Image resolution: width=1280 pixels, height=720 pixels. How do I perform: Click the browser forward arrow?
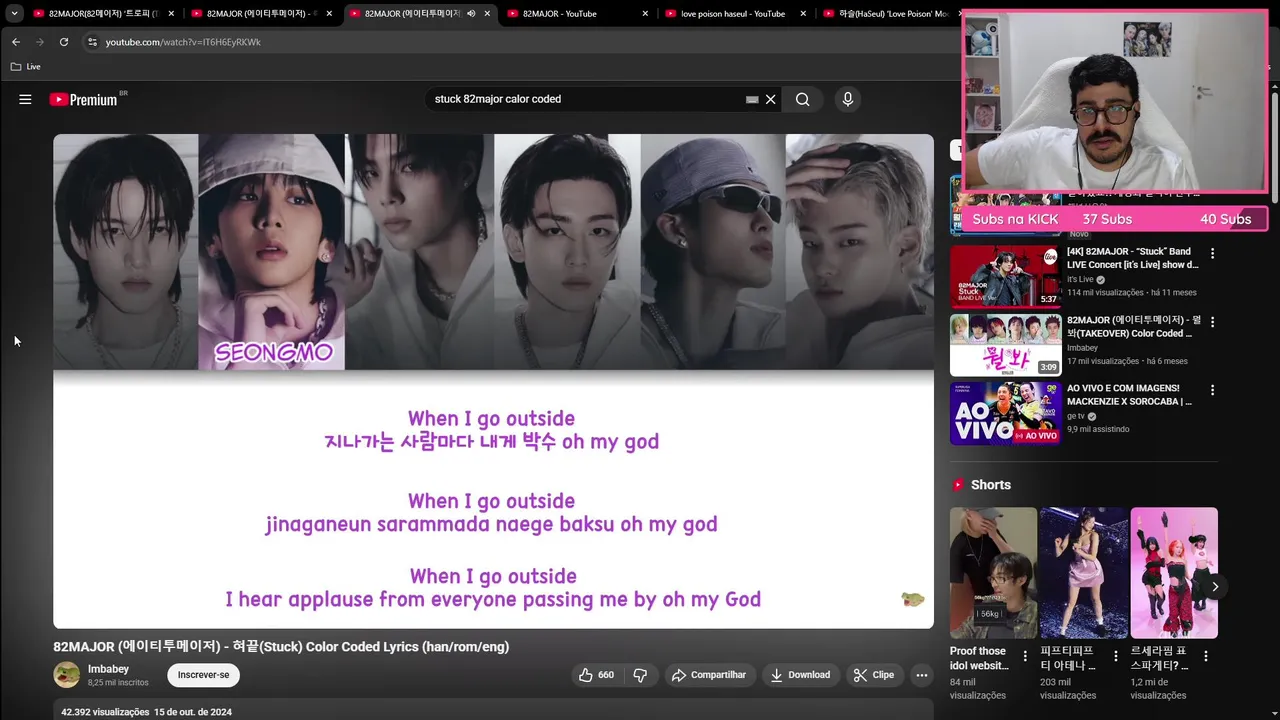(x=39, y=42)
